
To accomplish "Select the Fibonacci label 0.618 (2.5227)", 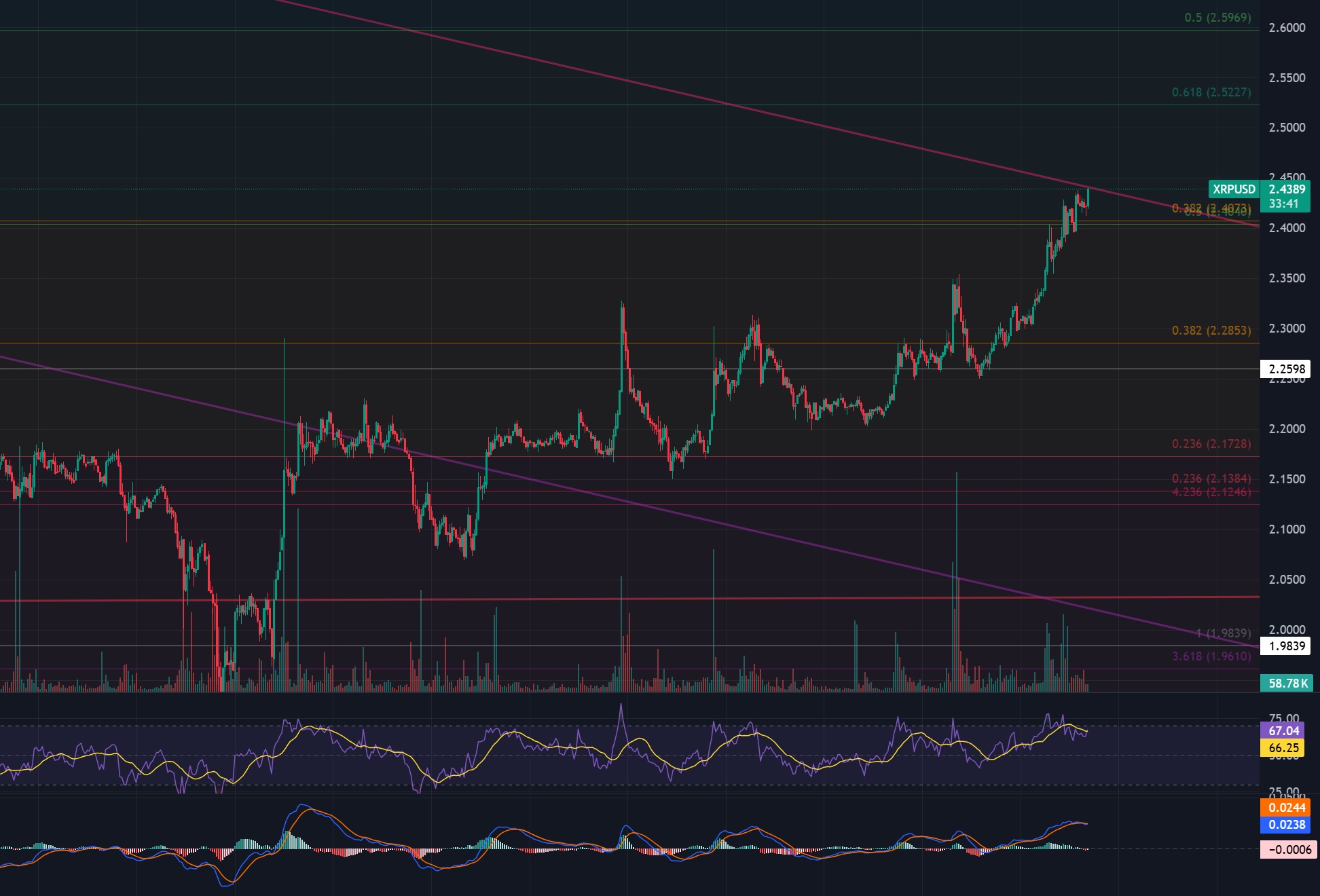I will (1211, 92).
